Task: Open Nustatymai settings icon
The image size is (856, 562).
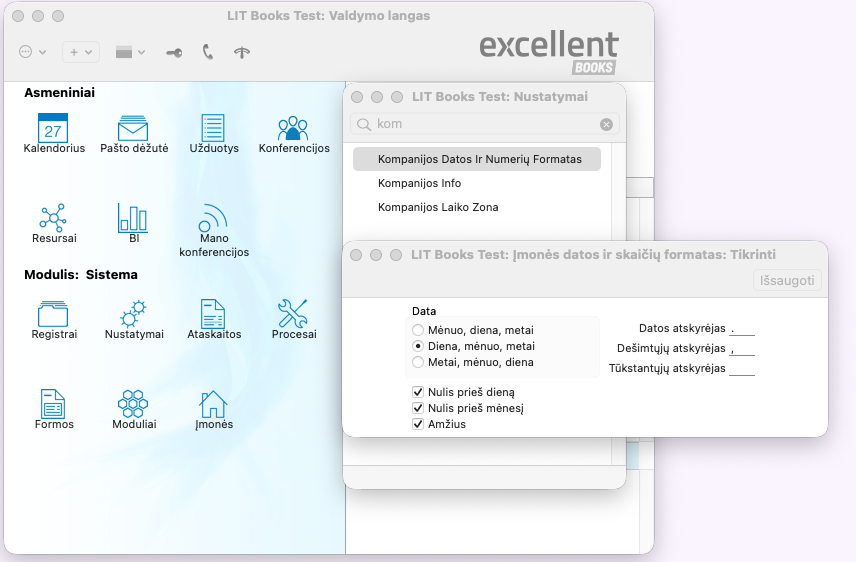Action: [133, 315]
